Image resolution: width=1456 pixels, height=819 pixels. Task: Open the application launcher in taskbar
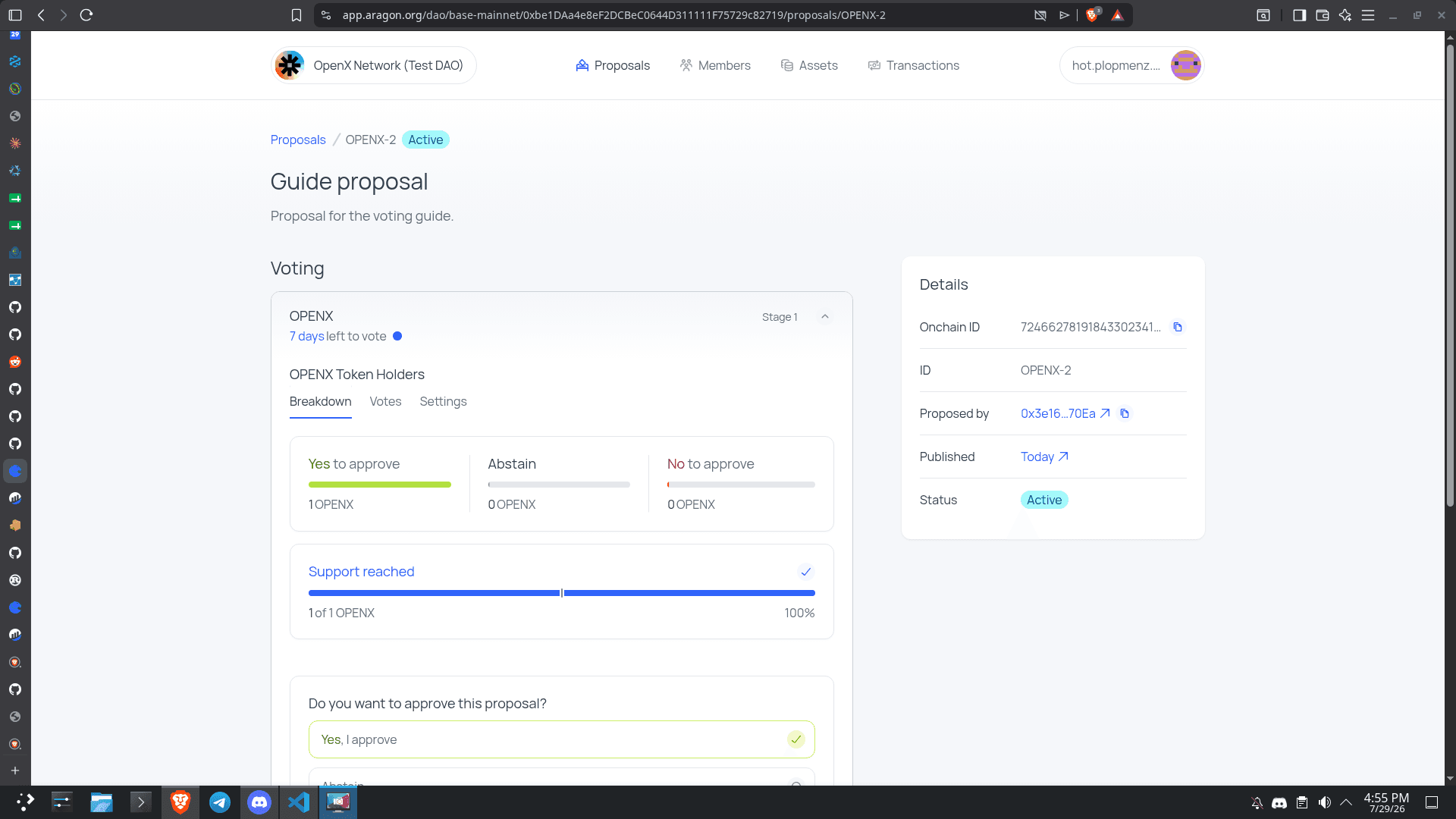pos(24,802)
